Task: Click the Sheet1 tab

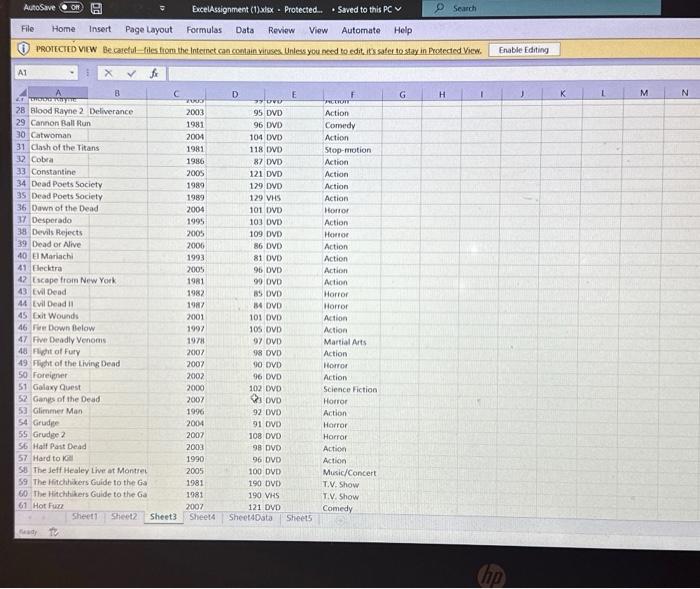Action: 84,516
